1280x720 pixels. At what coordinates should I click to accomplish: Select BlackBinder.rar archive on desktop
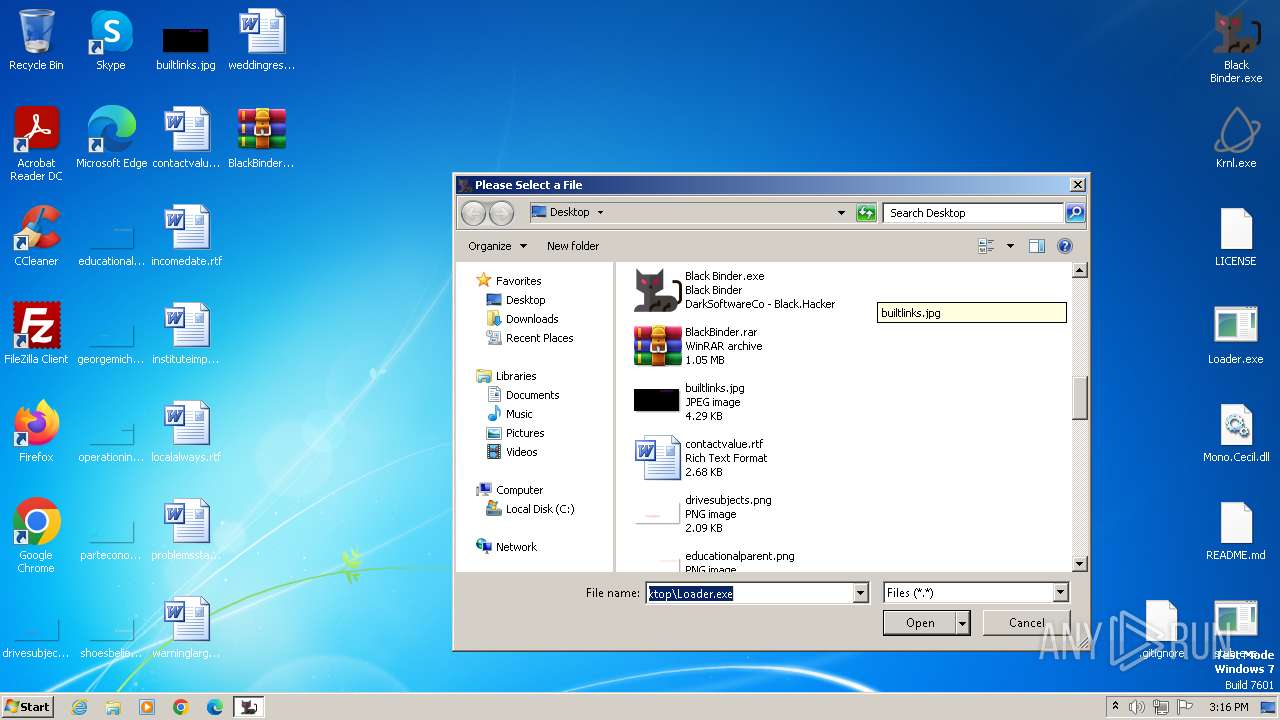[261, 138]
